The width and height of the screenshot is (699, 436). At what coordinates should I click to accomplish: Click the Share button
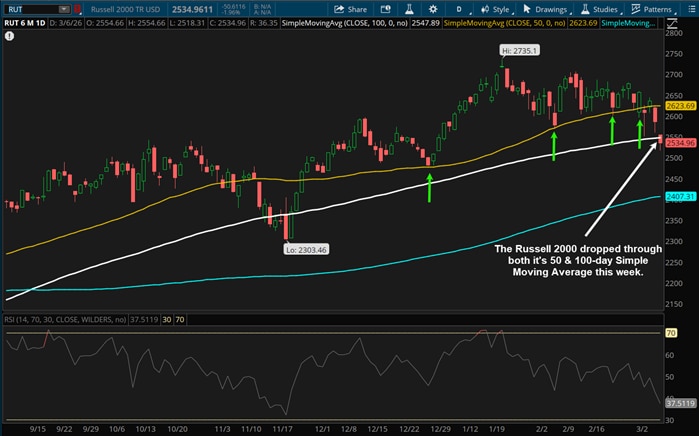tap(350, 9)
